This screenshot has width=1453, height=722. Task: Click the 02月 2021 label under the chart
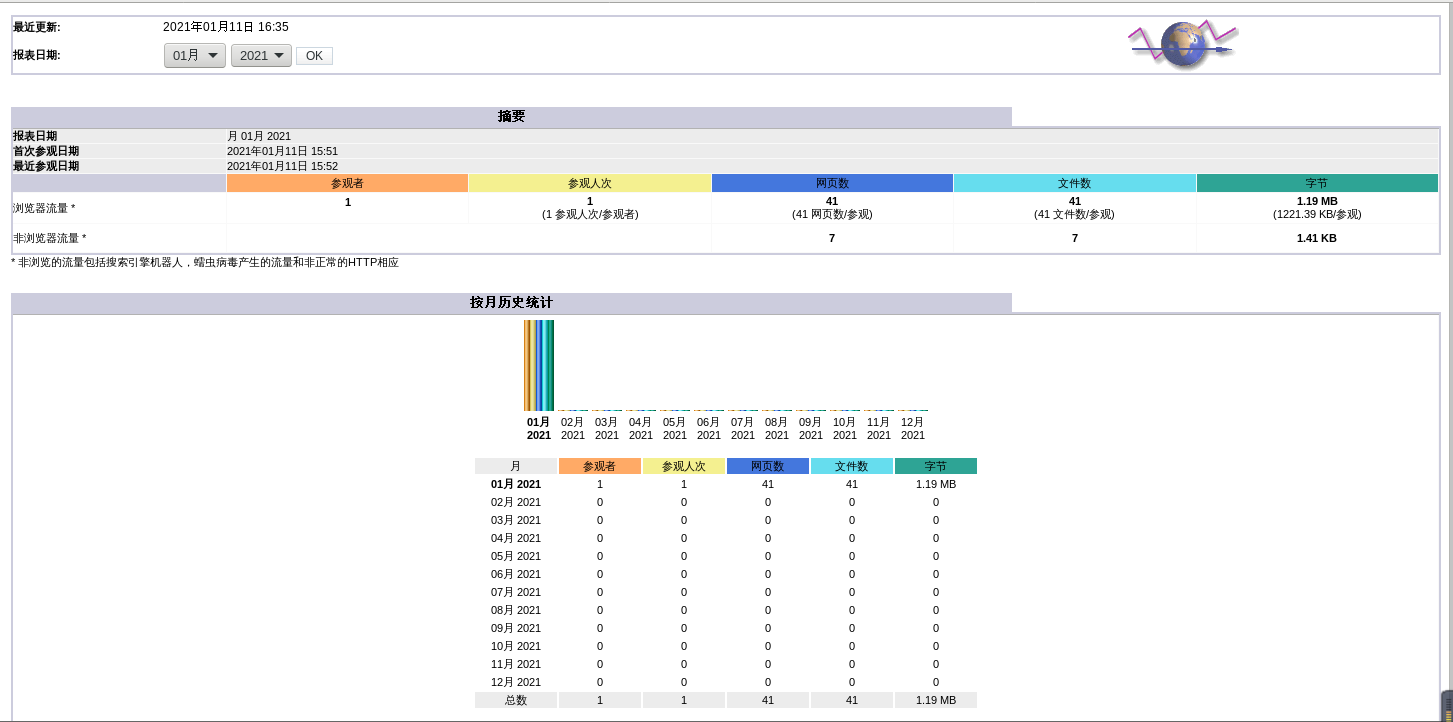(x=573, y=428)
